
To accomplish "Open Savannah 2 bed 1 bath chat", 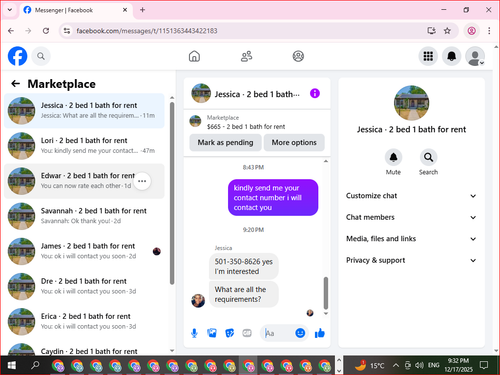I will [x=84, y=216].
